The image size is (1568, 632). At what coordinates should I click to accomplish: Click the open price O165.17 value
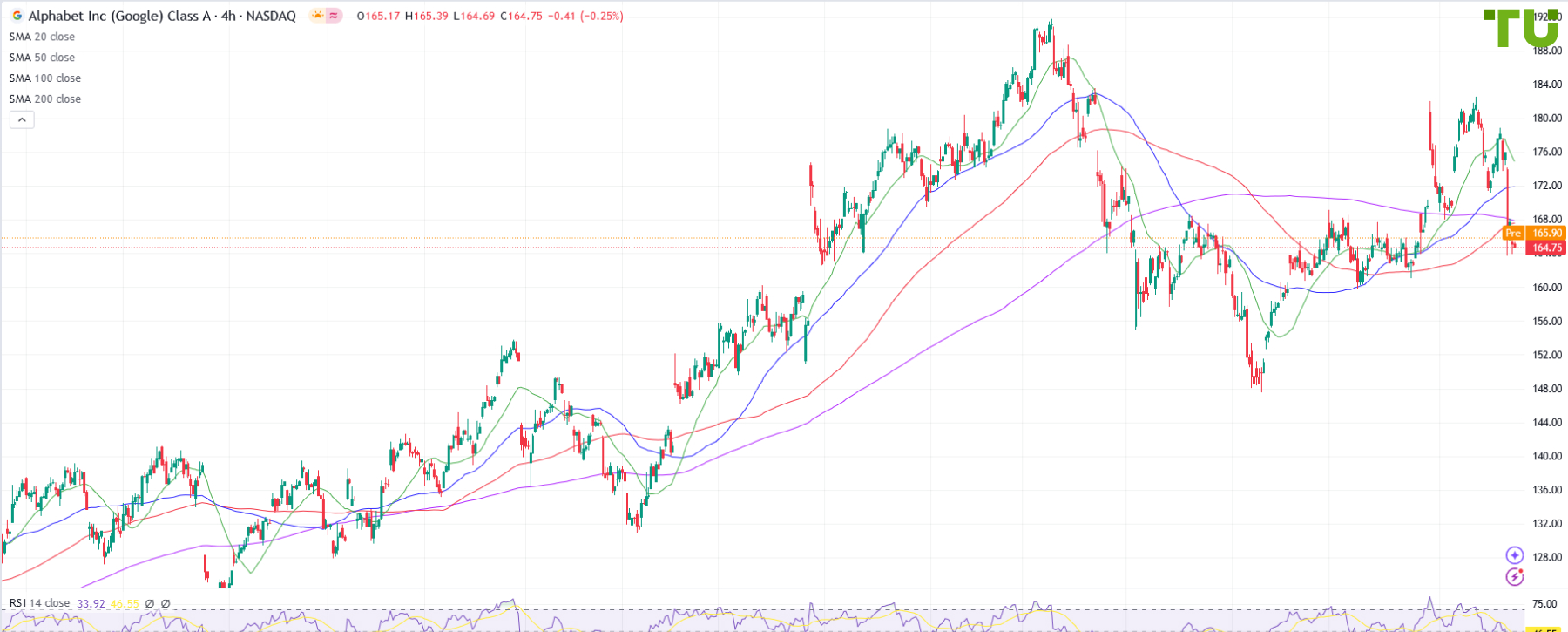[x=379, y=16]
